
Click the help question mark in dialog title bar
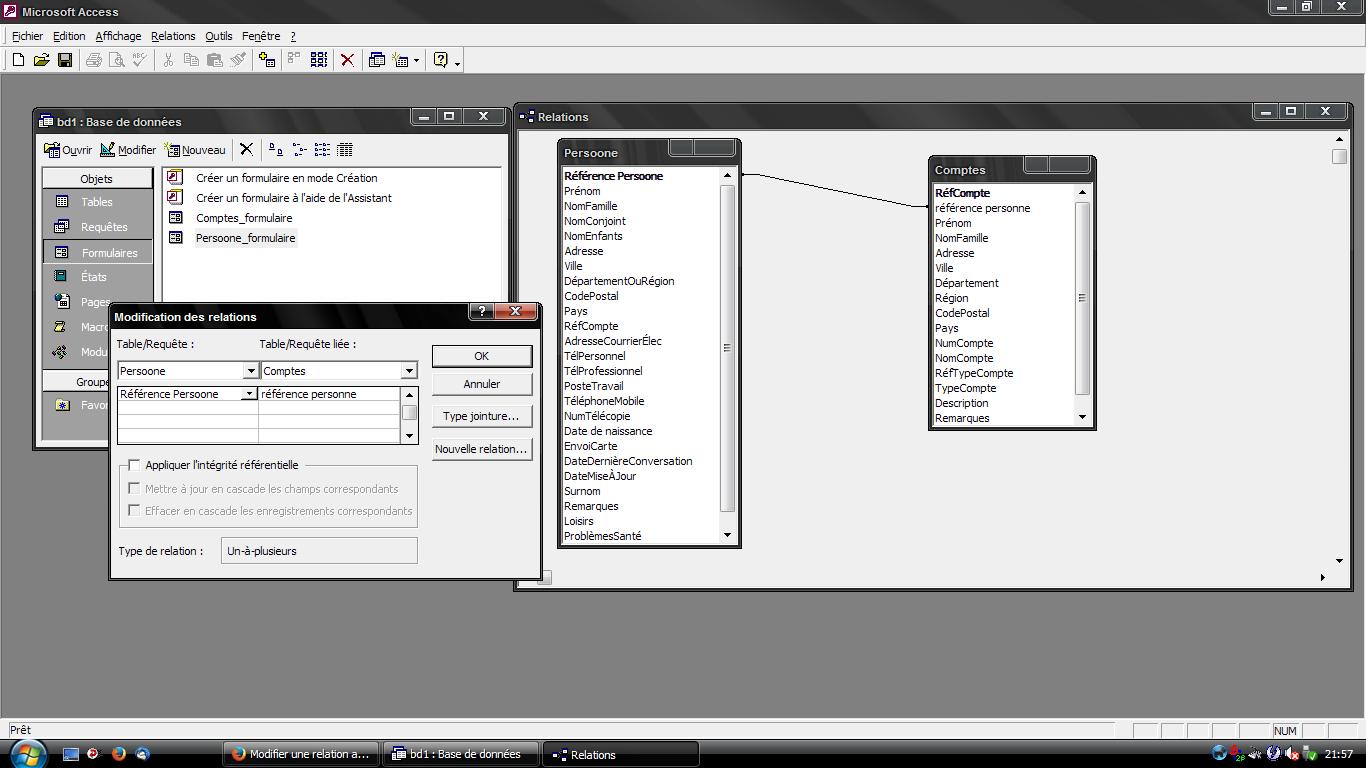[x=482, y=312]
